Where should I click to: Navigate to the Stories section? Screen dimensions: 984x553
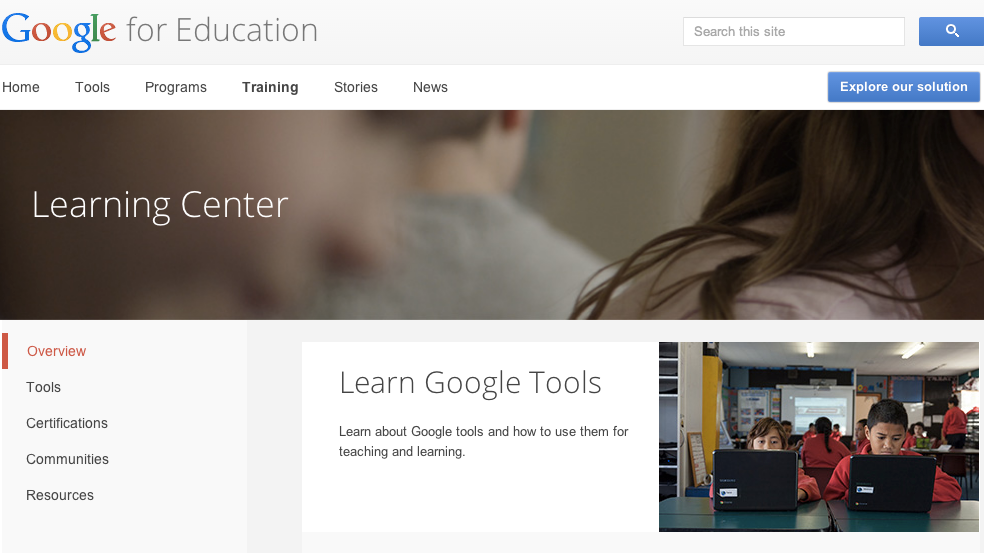[356, 87]
